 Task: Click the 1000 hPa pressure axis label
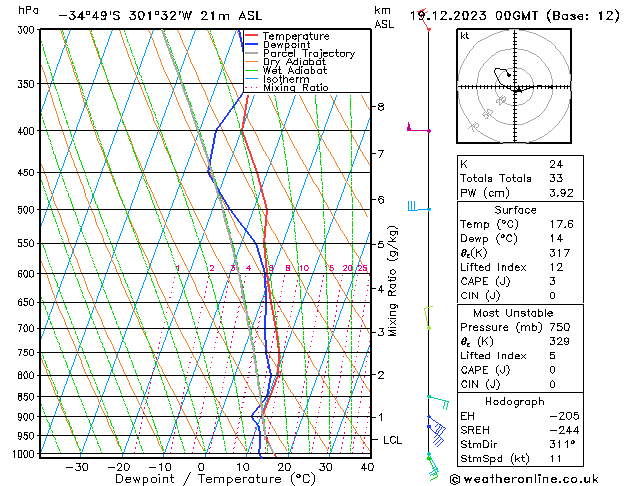point(24,454)
